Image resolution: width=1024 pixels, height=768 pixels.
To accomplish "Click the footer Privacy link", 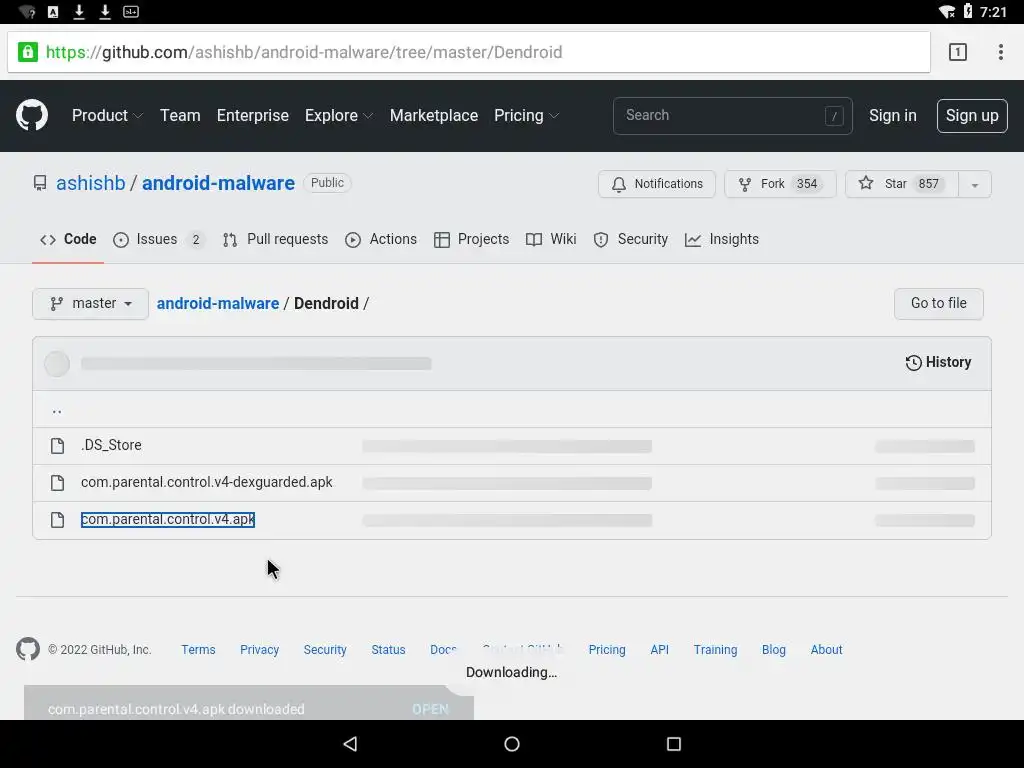I will (259, 650).
